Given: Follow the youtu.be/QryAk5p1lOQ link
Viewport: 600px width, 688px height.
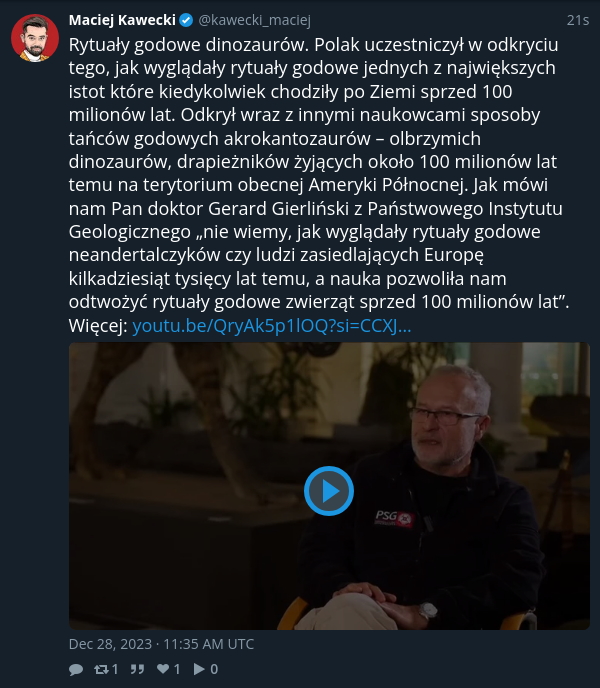Looking at the screenshot, I should [x=272, y=326].
